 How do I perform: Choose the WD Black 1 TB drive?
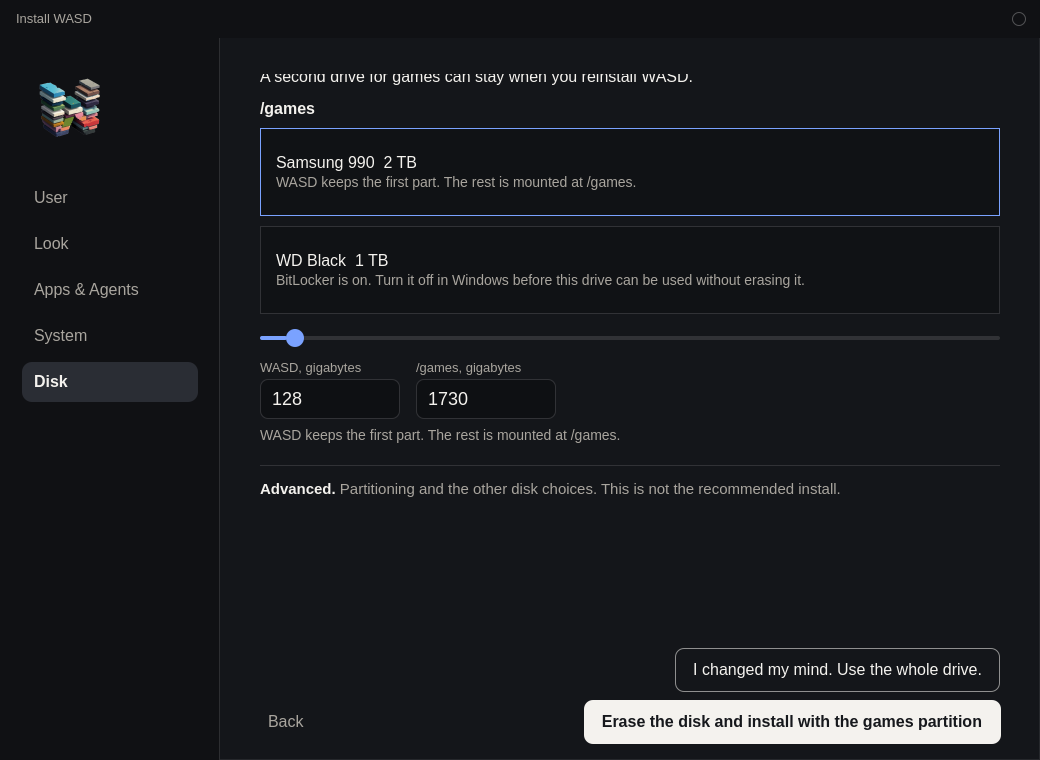pyautogui.click(x=629, y=270)
